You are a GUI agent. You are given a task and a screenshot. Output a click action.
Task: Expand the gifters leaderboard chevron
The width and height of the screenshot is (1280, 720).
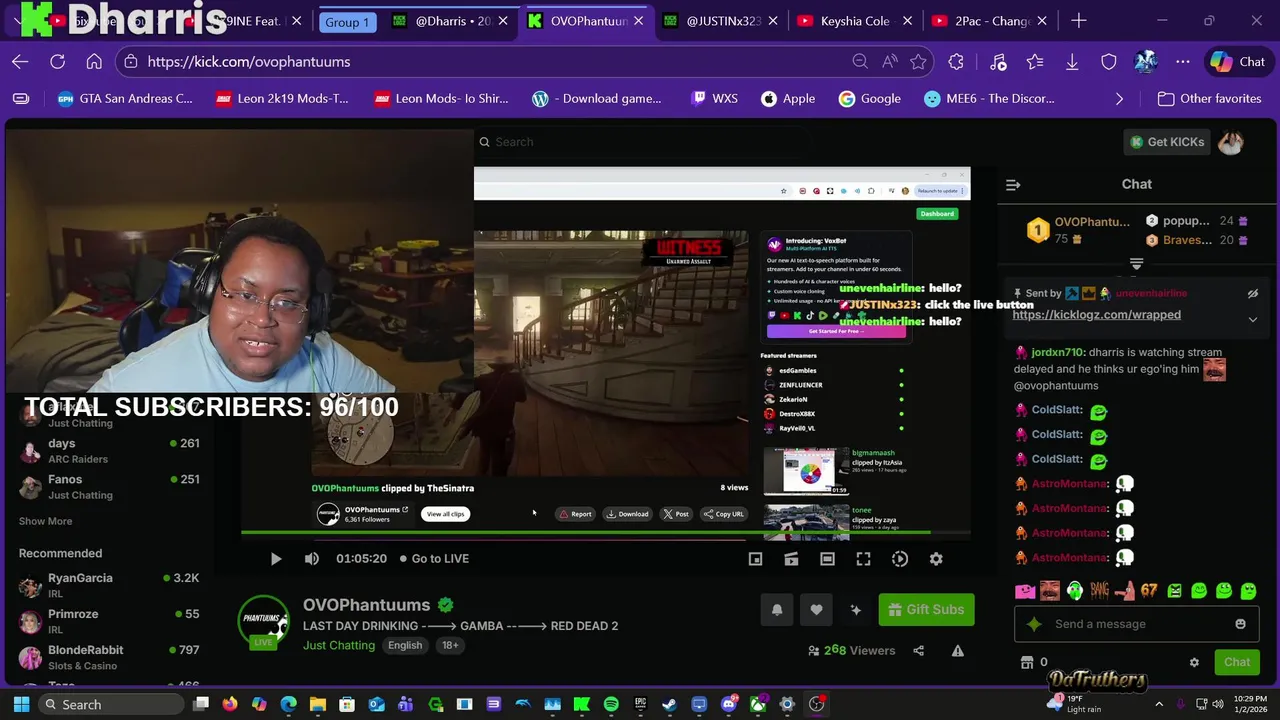click(x=1136, y=264)
